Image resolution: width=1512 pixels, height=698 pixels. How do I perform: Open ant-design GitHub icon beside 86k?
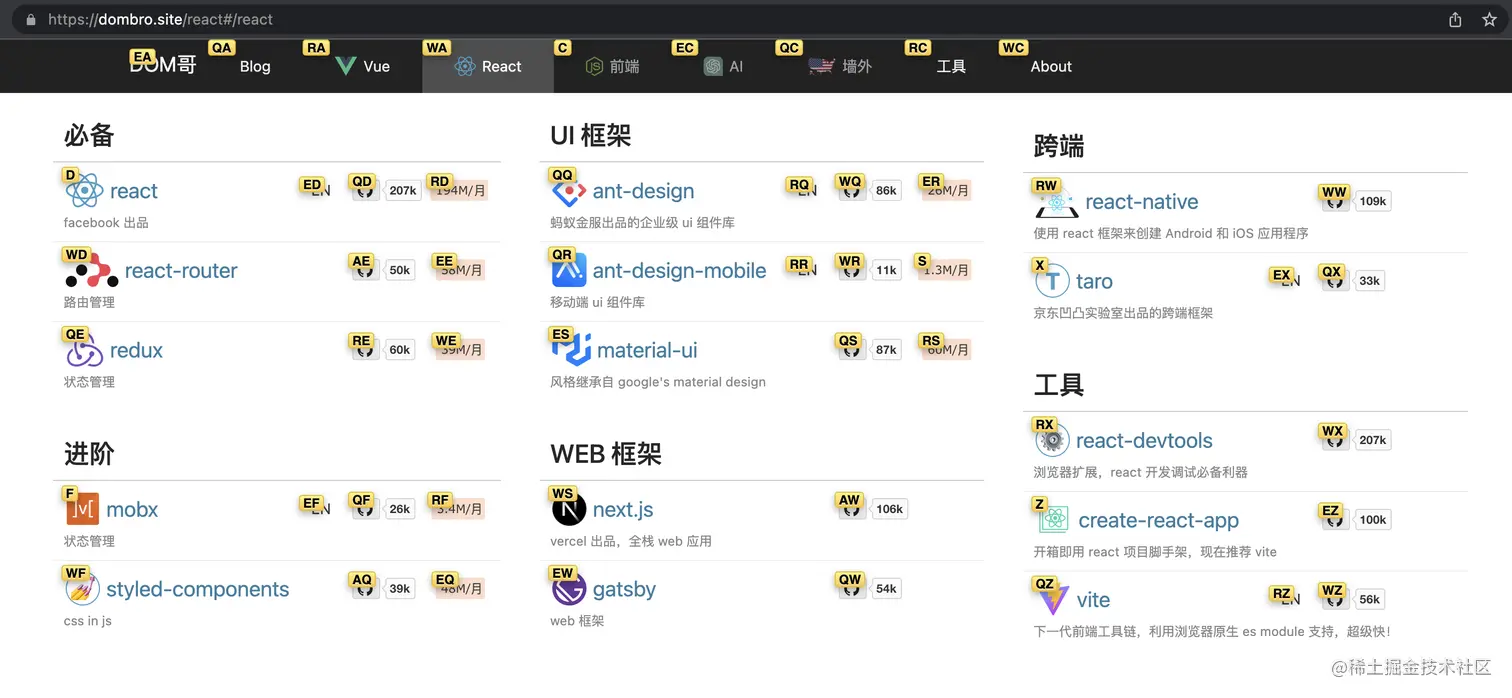point(853,190)
